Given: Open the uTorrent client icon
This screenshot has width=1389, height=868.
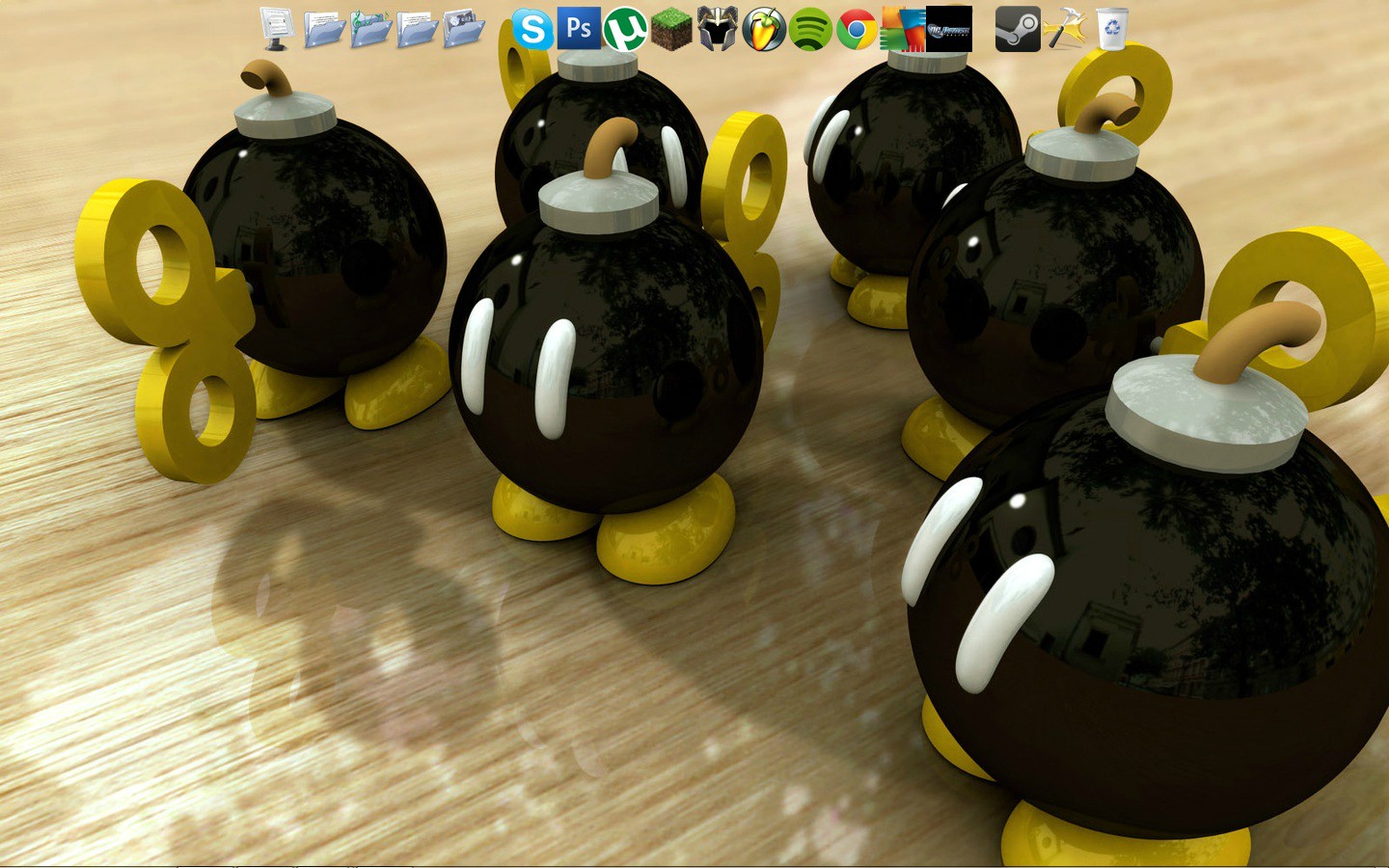Looking at the screenshot, I should (x=625, y=29).
